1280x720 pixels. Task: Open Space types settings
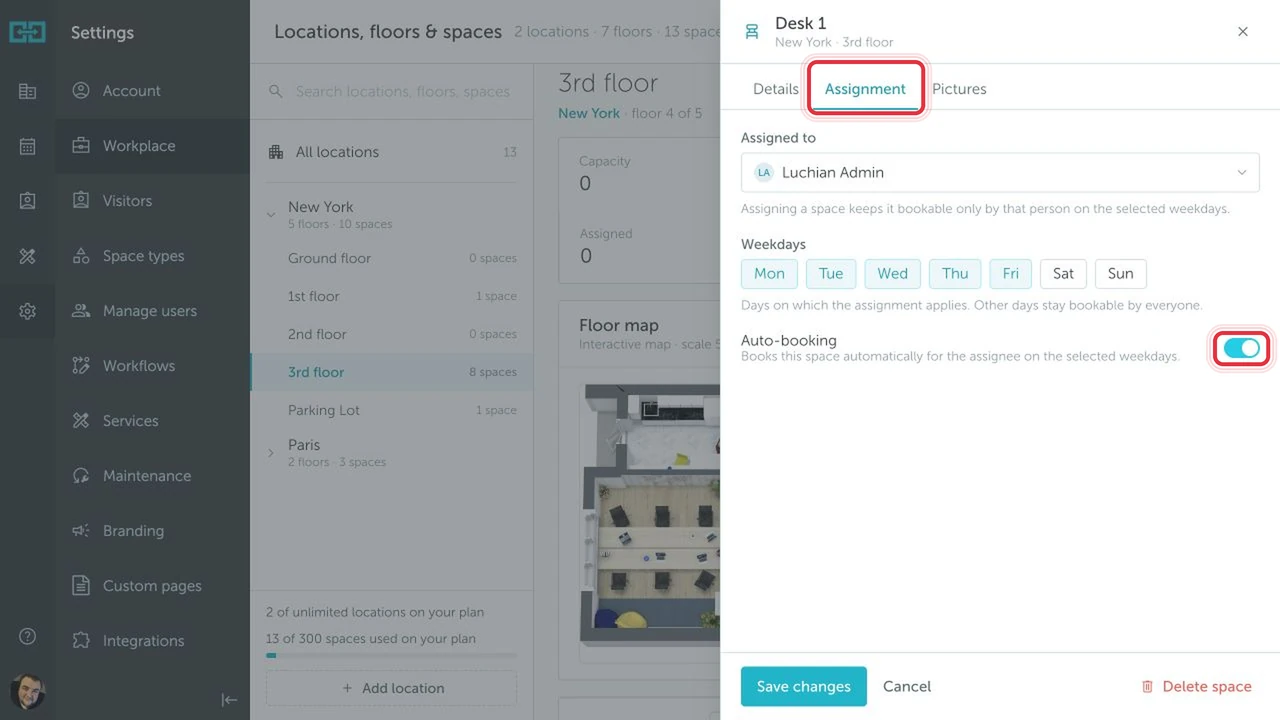[x=152, y=256]
